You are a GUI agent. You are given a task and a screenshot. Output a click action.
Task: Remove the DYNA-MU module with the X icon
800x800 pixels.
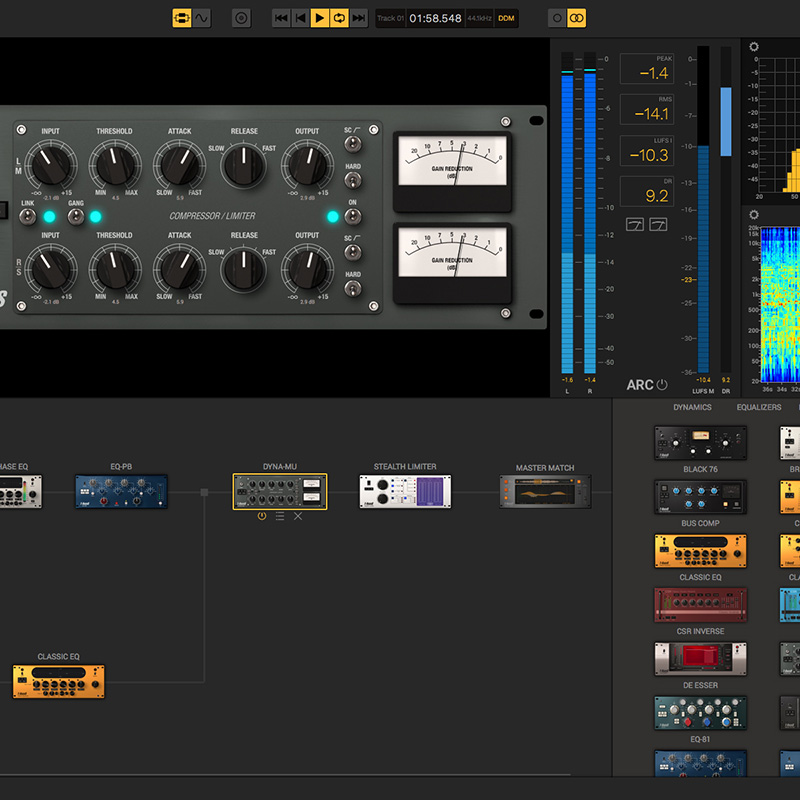298,516
